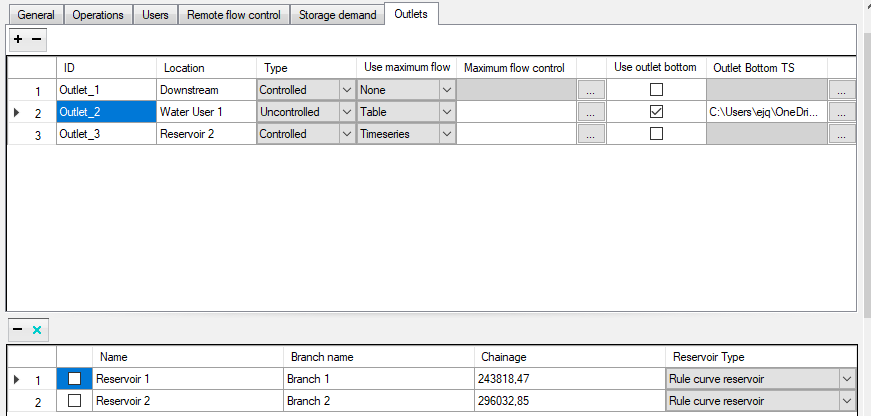The width and height of the screenshot is (871, 416).
Task: Click the Use outlet bottom column header
Action: click(x=657, y=68)
